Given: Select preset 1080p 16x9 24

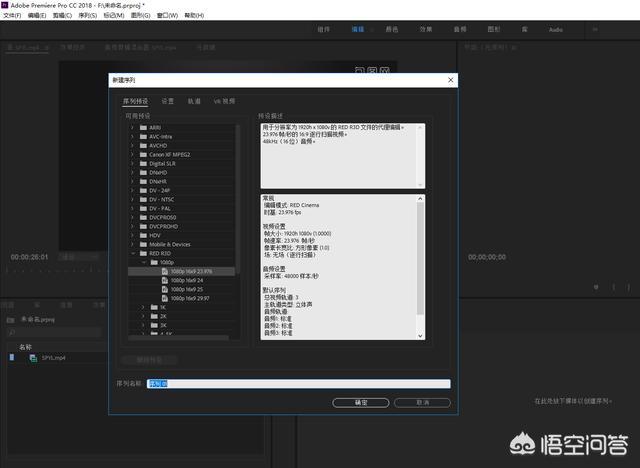Looking at the screenshot, I should (187, 280).
